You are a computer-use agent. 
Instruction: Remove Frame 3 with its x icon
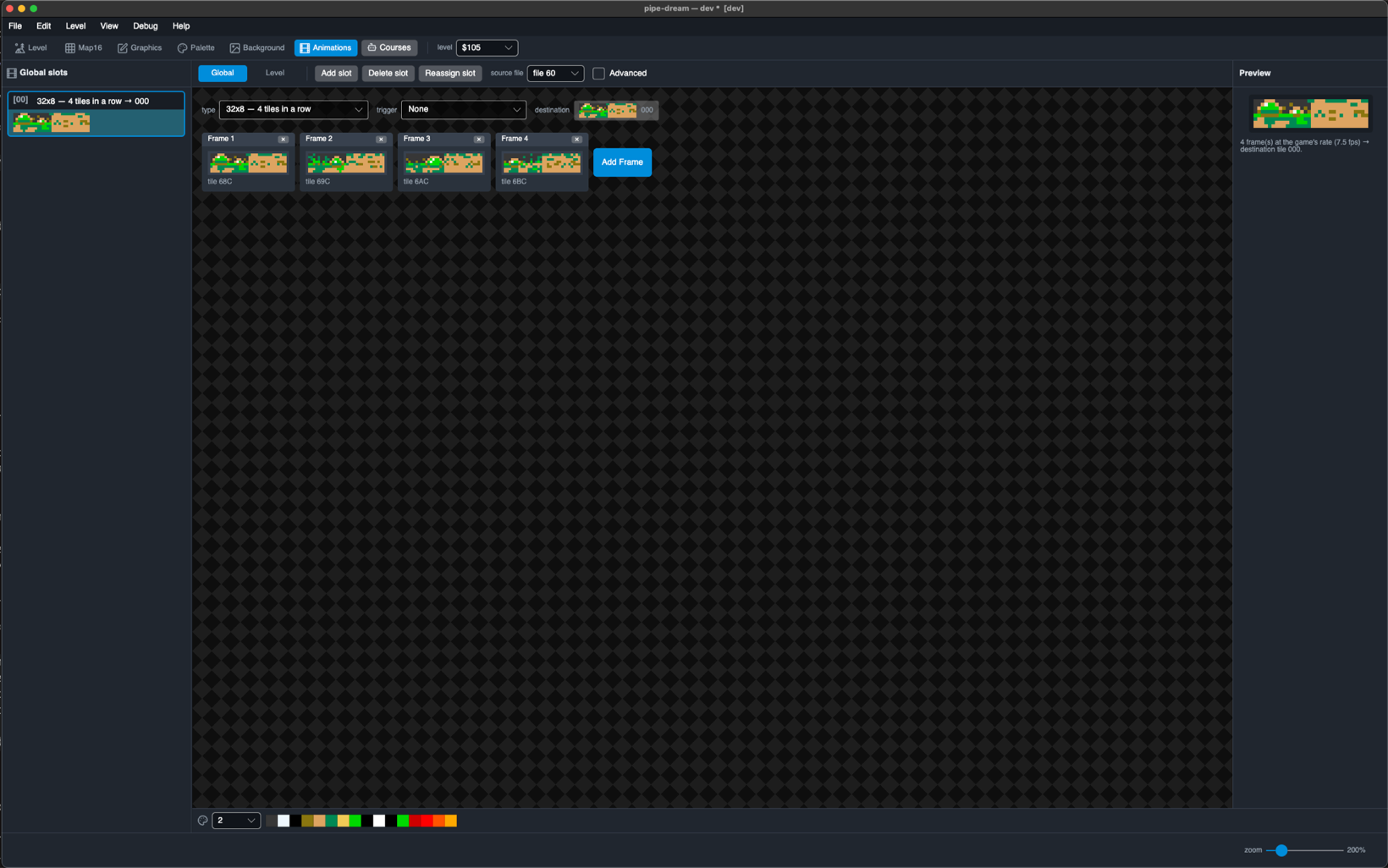479,139
